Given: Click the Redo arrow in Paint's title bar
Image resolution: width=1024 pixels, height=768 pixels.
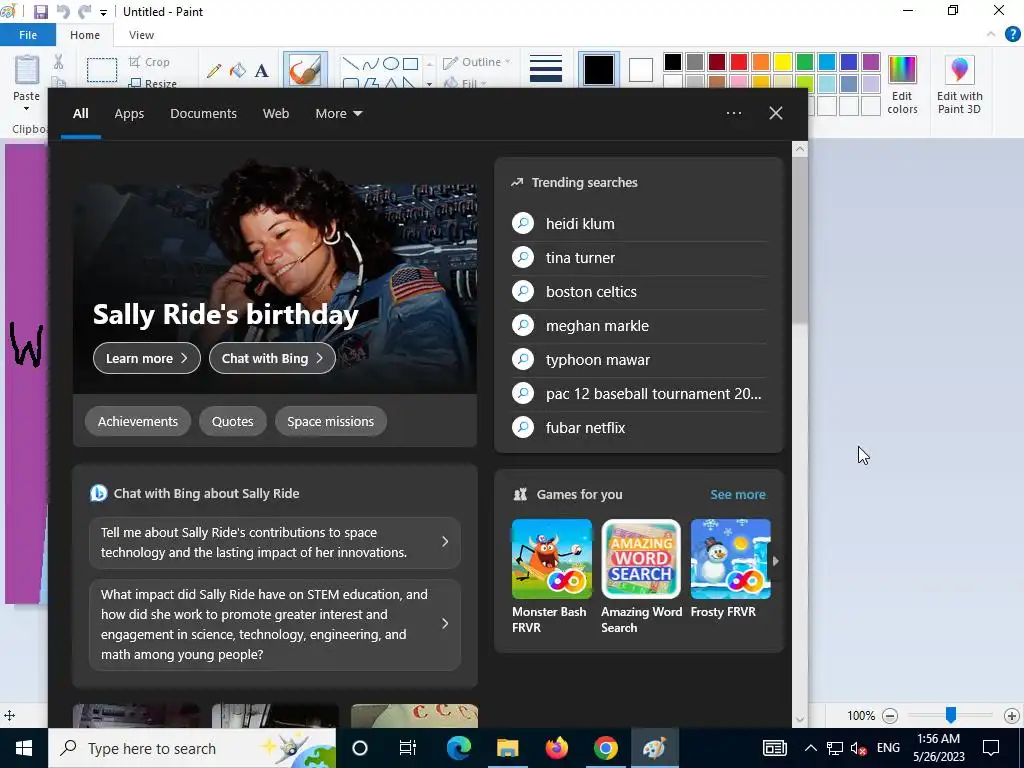Looking at the screenshot, I should coord(84,12).
